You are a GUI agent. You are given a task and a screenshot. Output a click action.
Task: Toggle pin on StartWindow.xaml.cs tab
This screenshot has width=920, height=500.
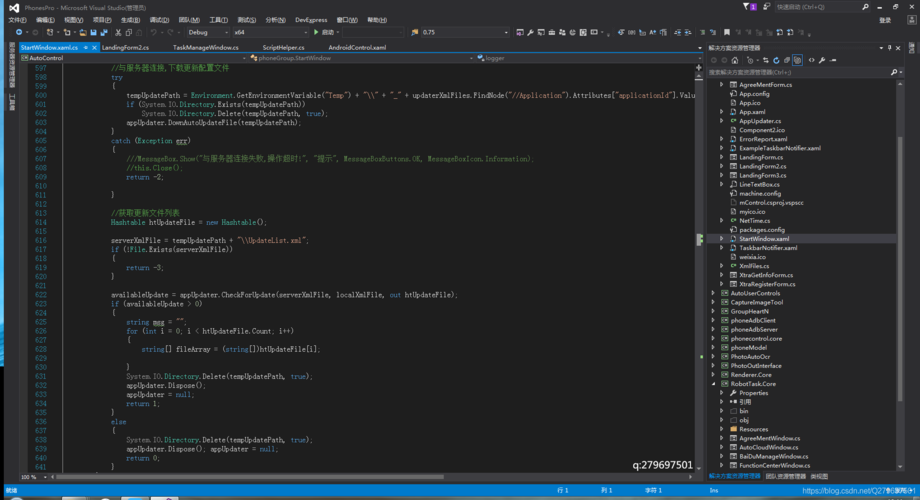click(x=86, y=48)
